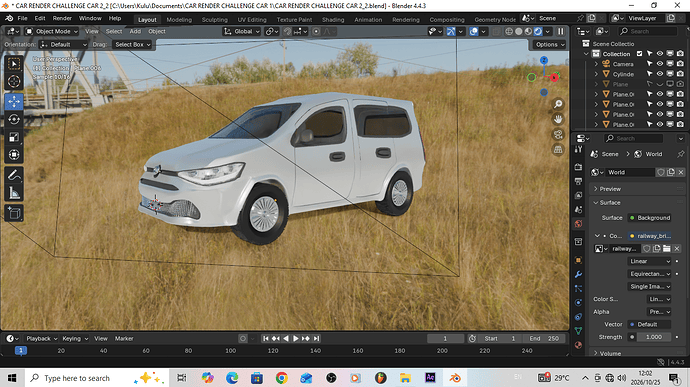Open the Object Data properties tab
This screenshot has height=387, width=690.
579,331
